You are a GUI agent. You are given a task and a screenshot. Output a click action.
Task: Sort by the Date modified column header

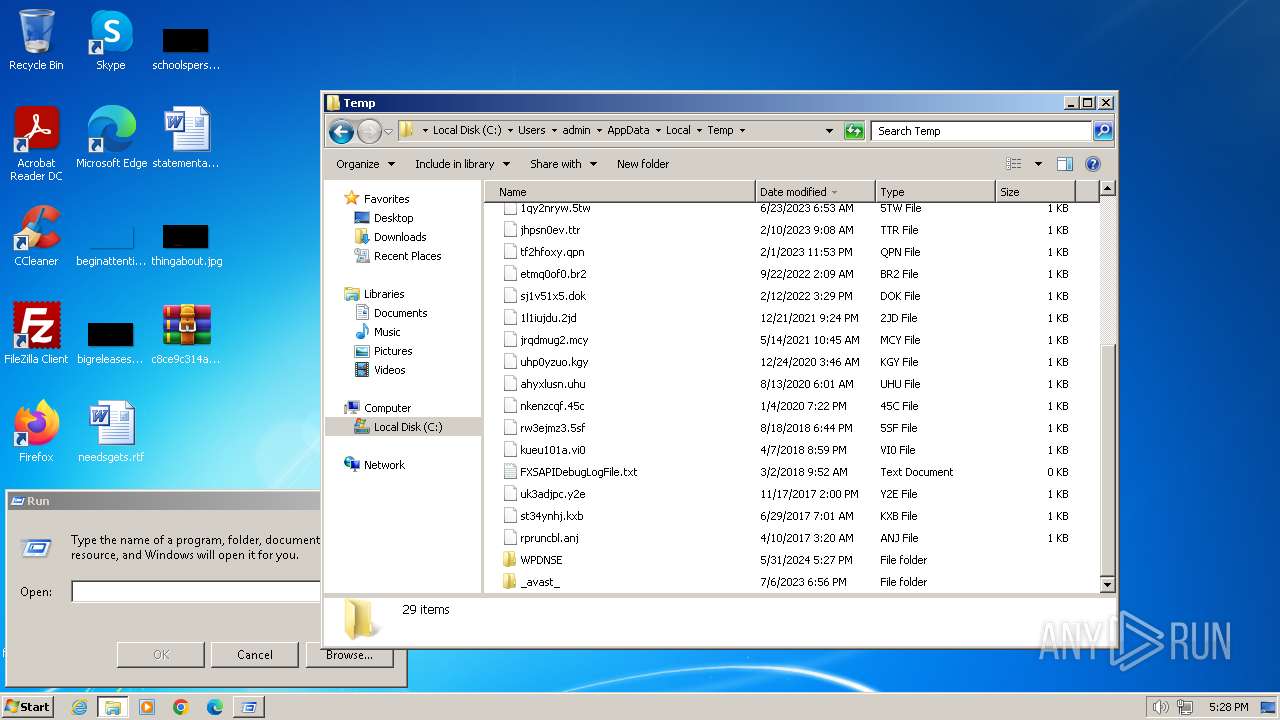[x=815, y=192]
